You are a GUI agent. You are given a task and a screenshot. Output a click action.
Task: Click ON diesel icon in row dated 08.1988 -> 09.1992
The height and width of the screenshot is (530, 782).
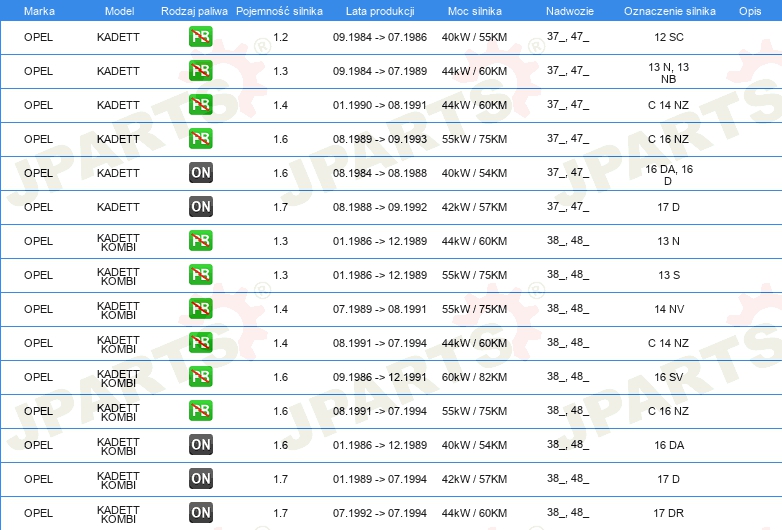(x=200, y=206)
